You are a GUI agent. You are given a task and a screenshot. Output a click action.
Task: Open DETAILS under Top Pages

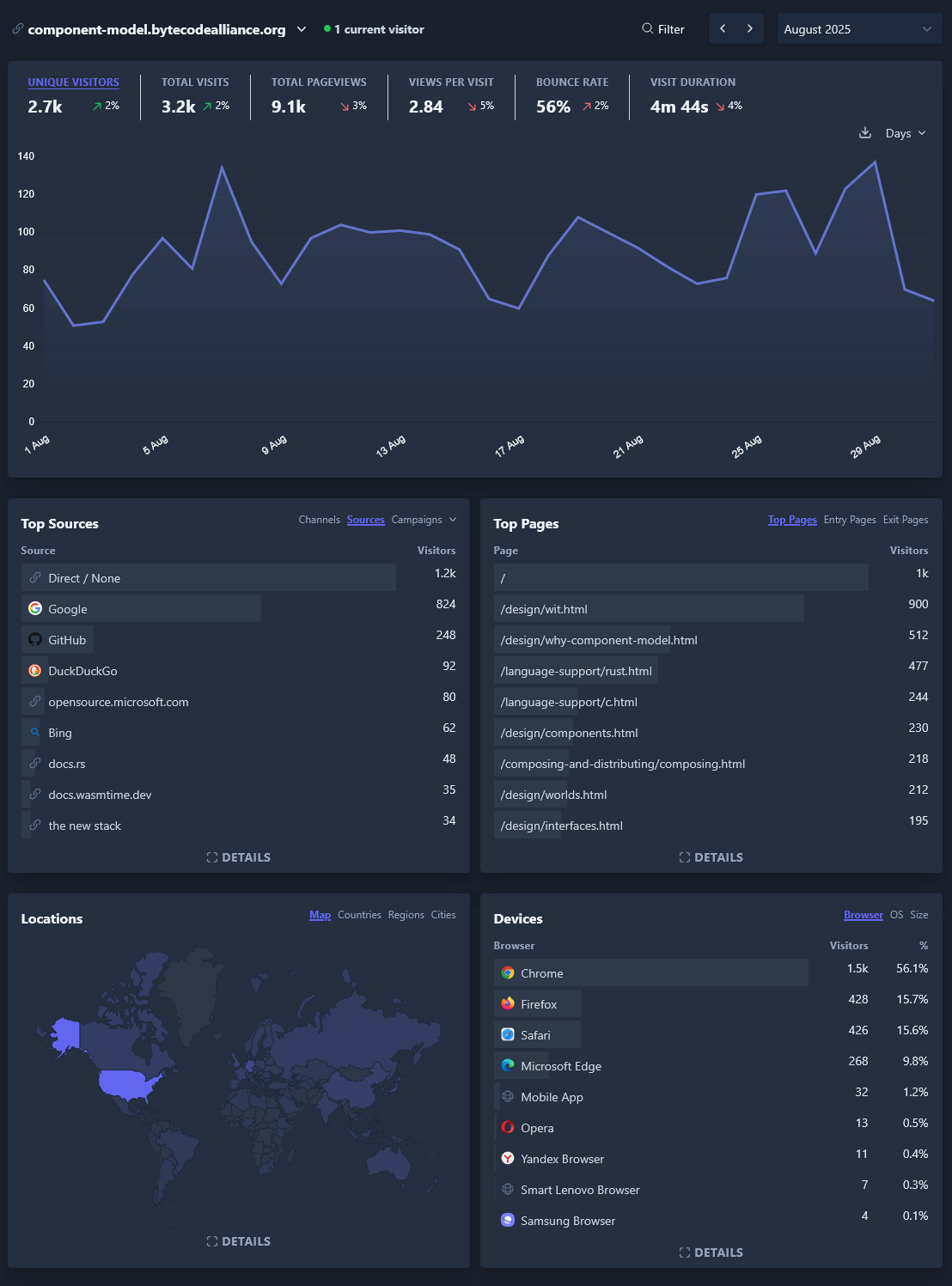(x=711, y=857)
